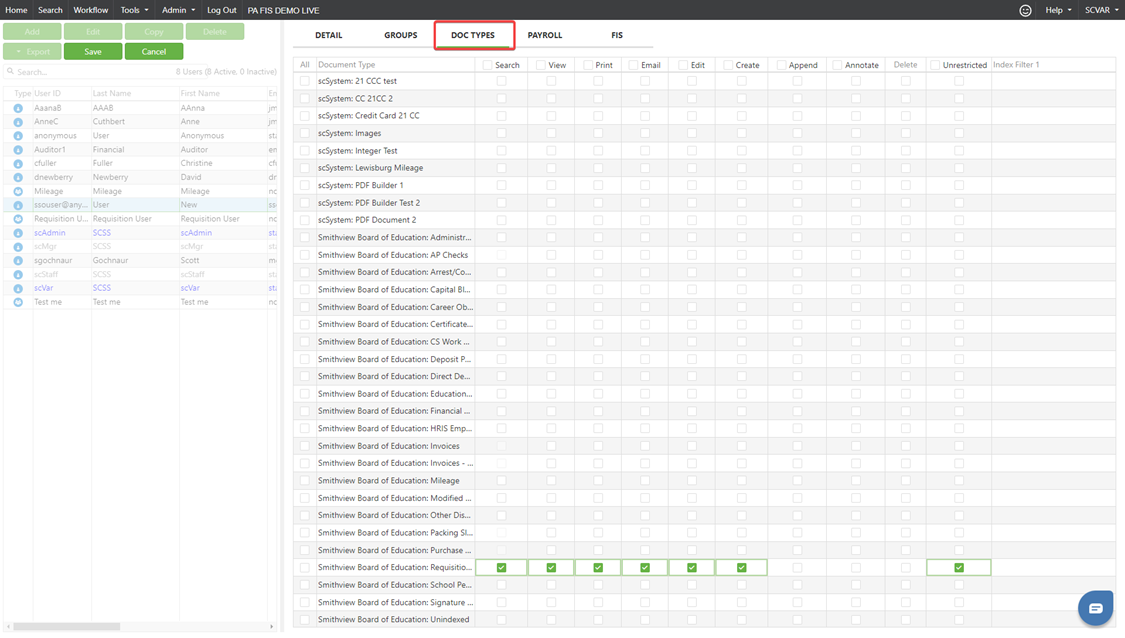Viewport: 1125px width, 638px height.
Task: Click the horizontal scrollbar under user list
Action: (66, 627)
